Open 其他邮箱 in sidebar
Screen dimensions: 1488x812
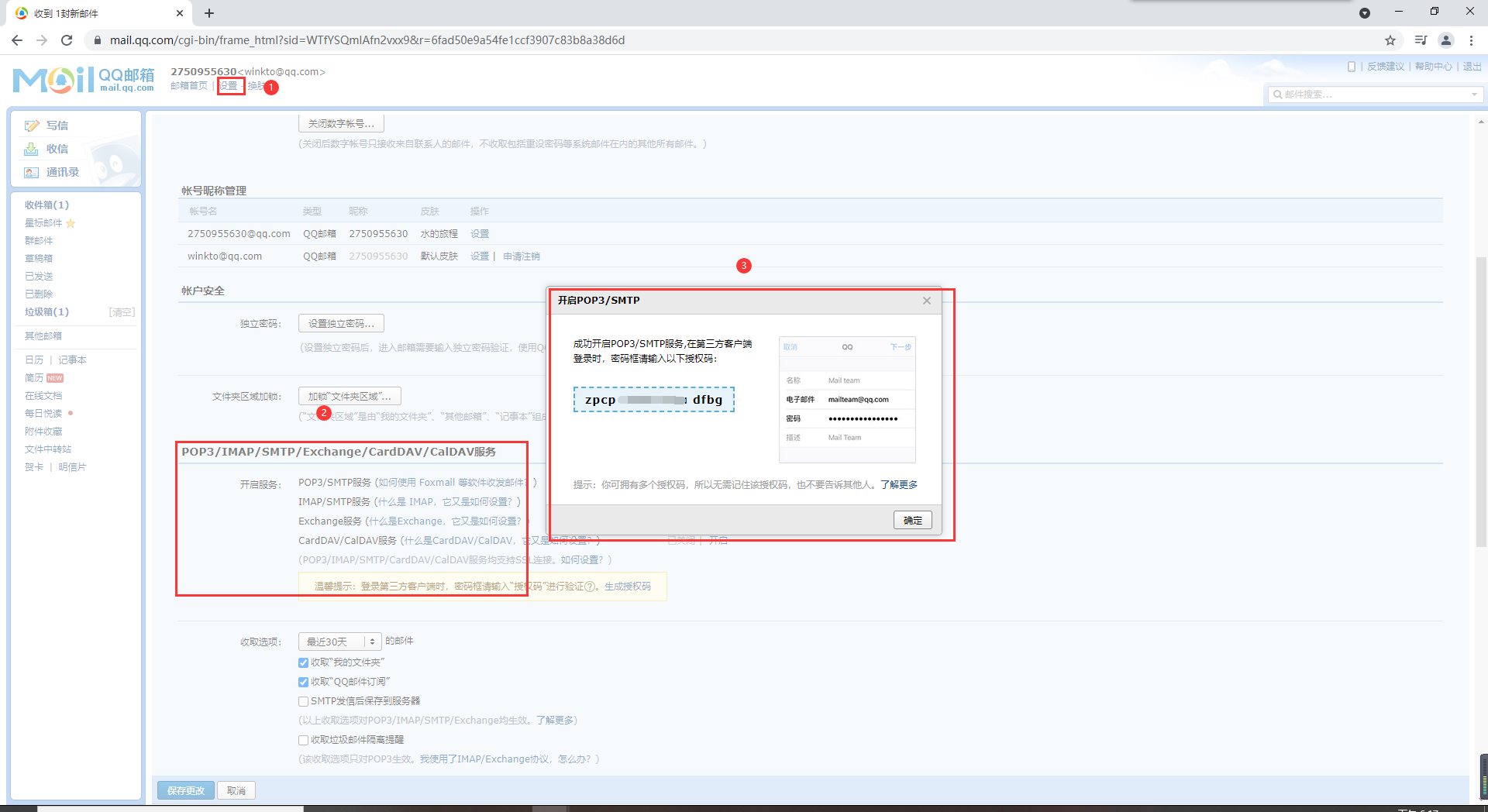[43, 336]
